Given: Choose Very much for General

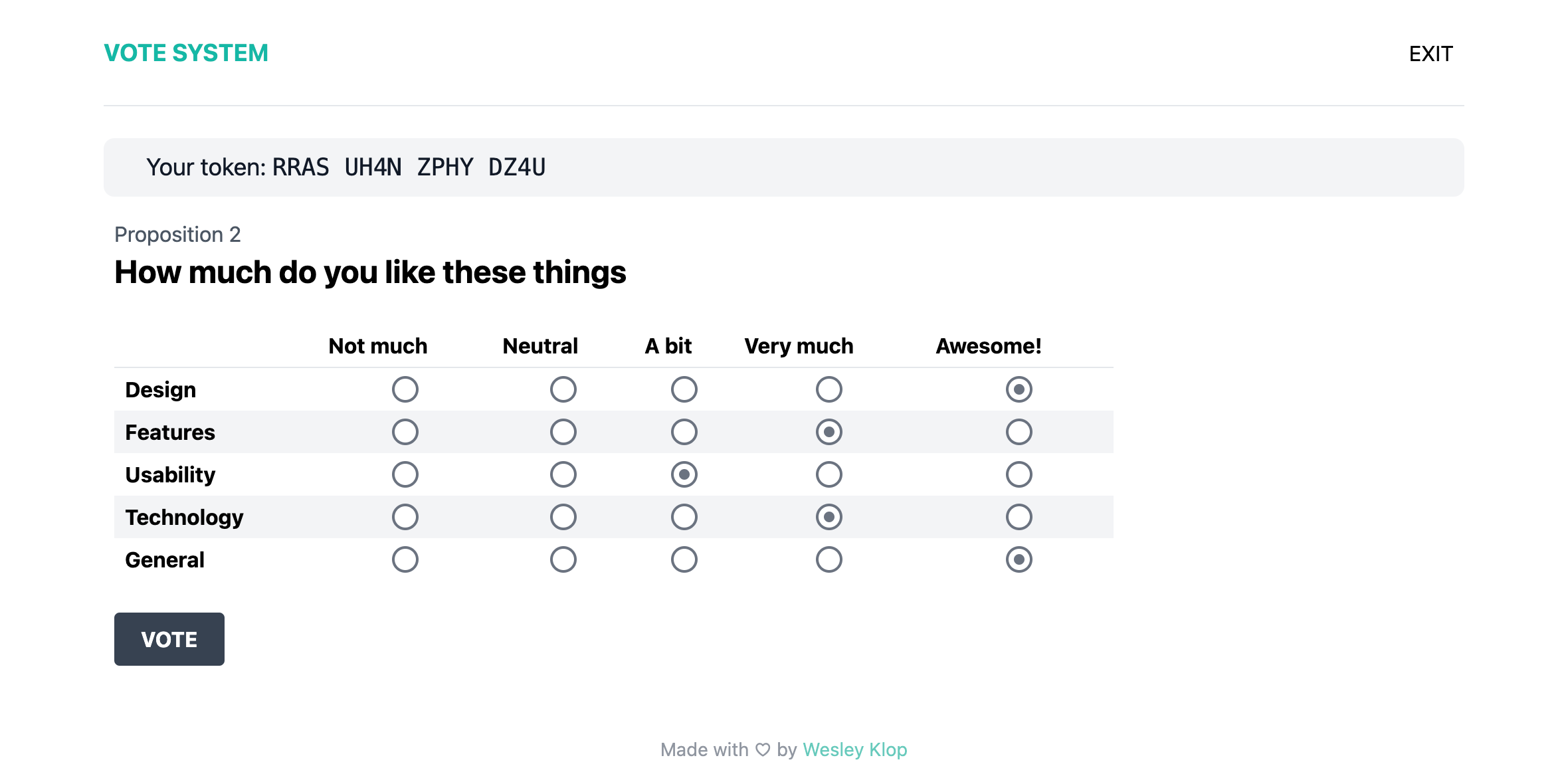Looking at the screenshot, I should pos(829,559).
